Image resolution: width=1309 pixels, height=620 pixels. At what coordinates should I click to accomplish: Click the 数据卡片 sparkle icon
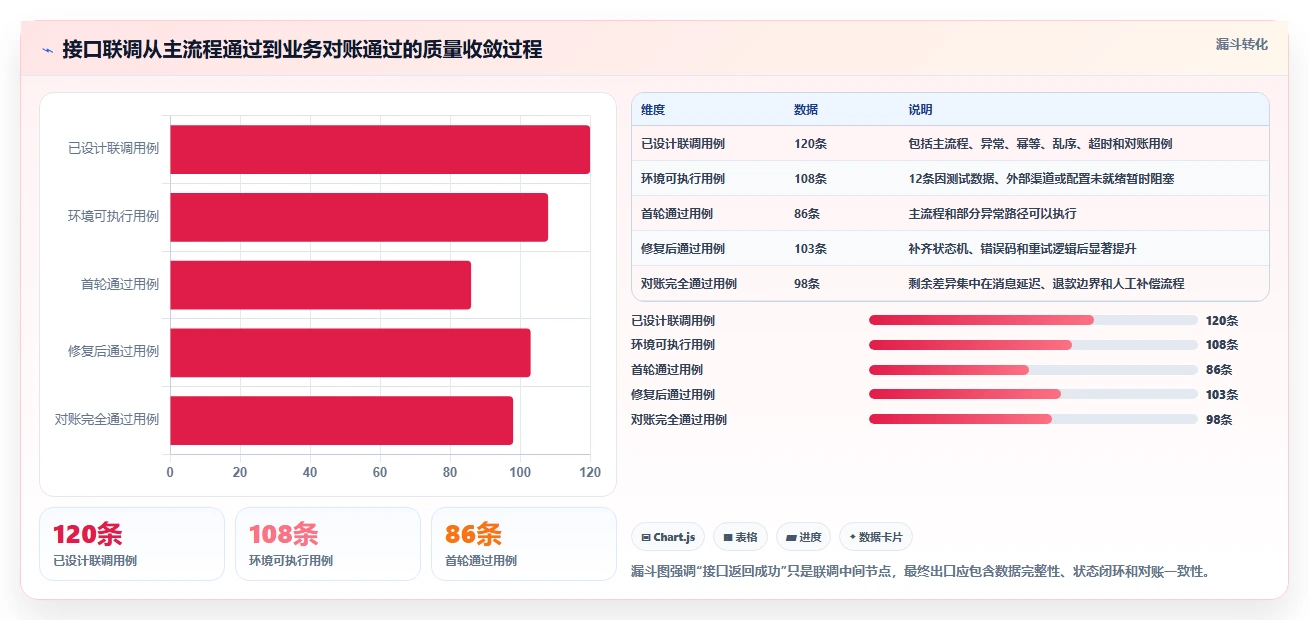coord(852,537)
